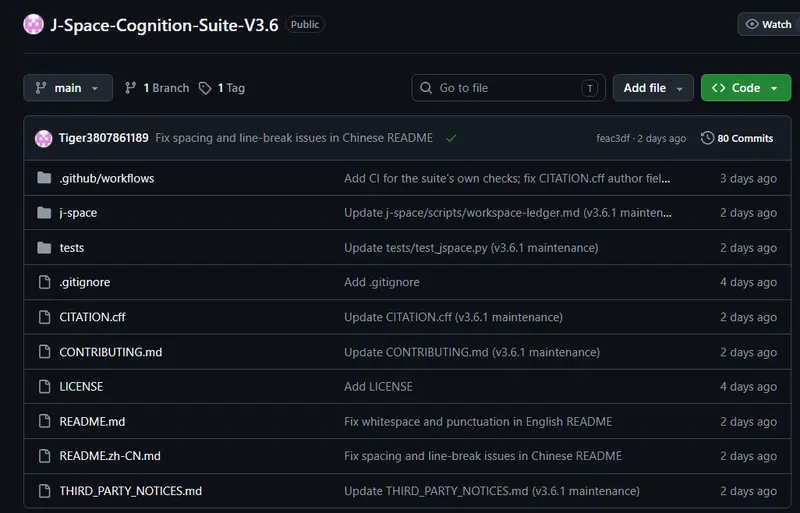800x513 pixels.
Task: Open commit 'Update CONTRIBUTING.md (v3.6.1 maintenance)'
Action: pos(472,352)
